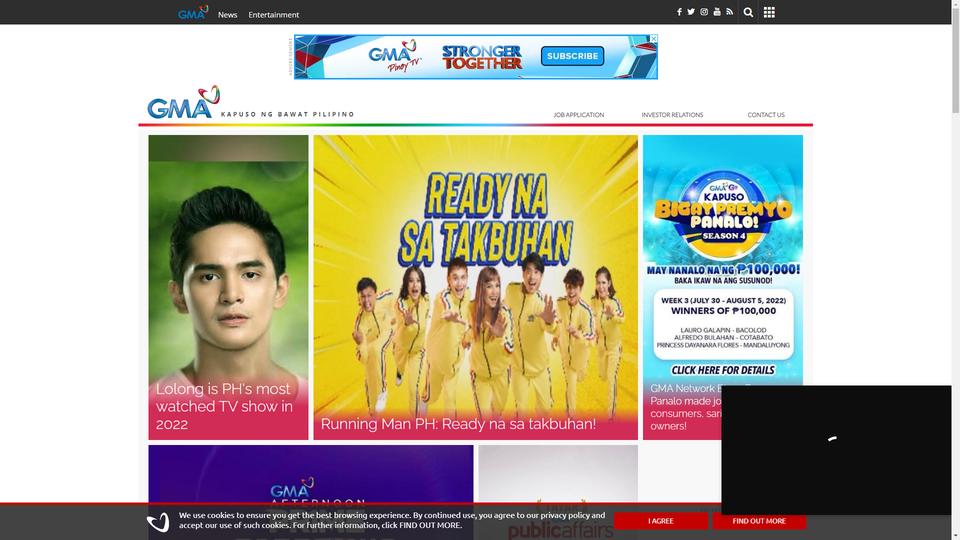Close the banner ad with X
Viewport: 960px width, 540px height.
653,39
